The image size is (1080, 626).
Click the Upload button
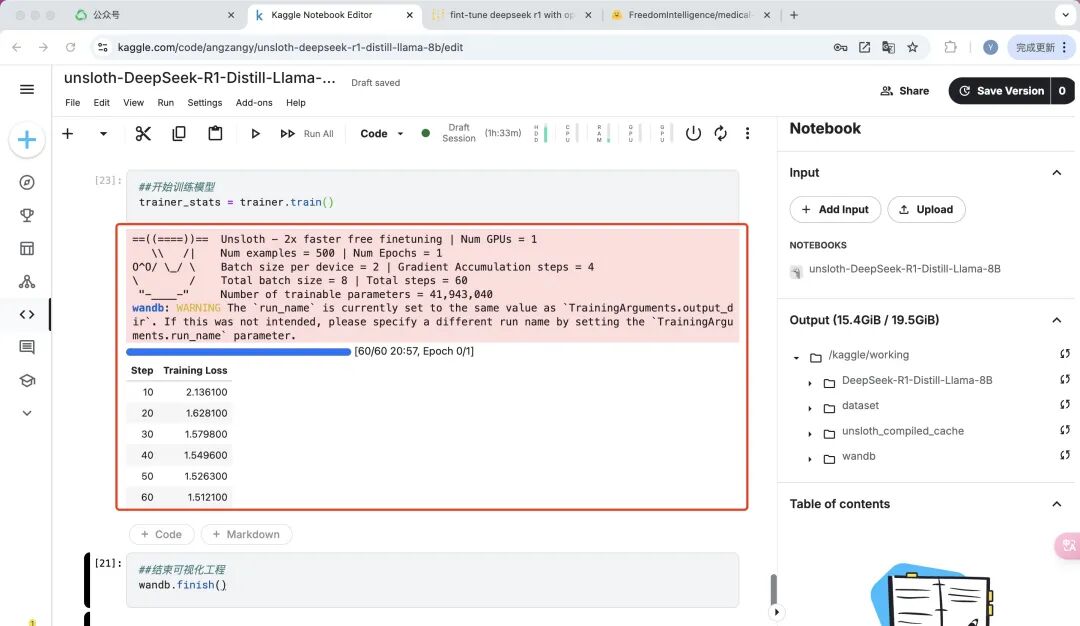coord(926,209)
